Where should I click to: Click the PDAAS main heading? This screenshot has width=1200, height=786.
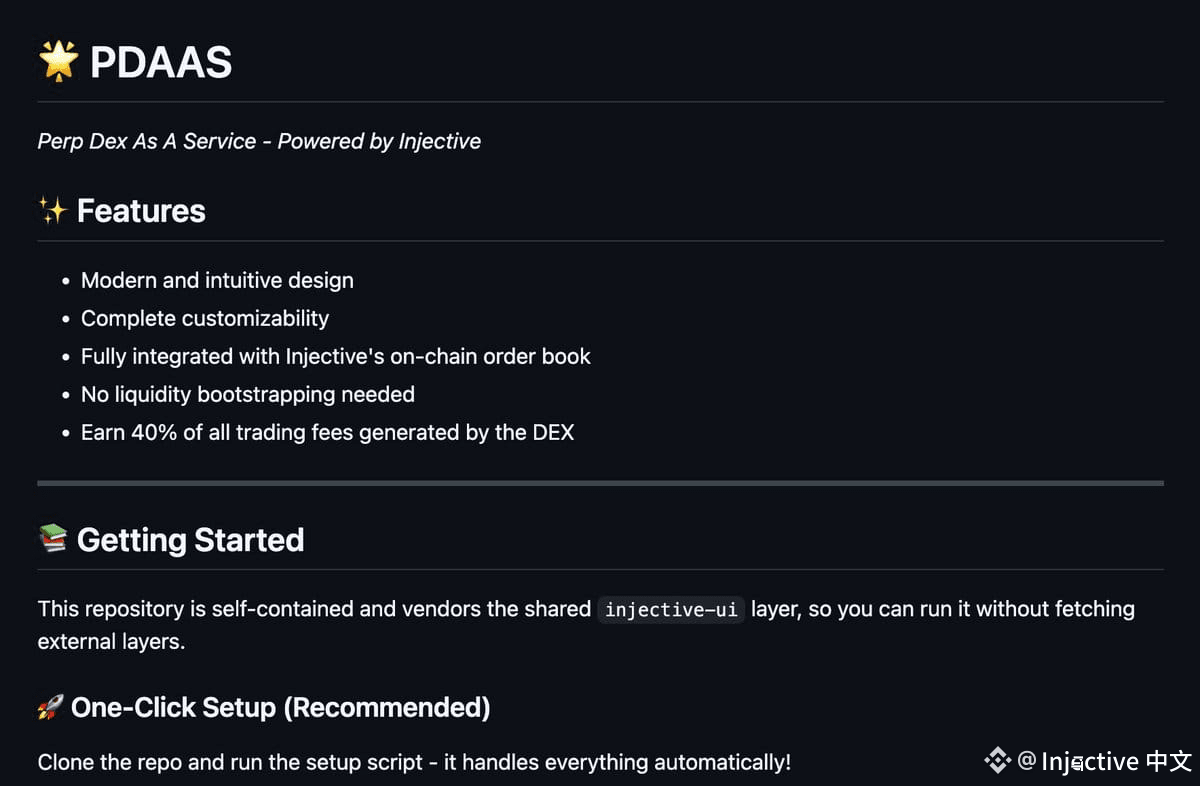coord(161,63)
